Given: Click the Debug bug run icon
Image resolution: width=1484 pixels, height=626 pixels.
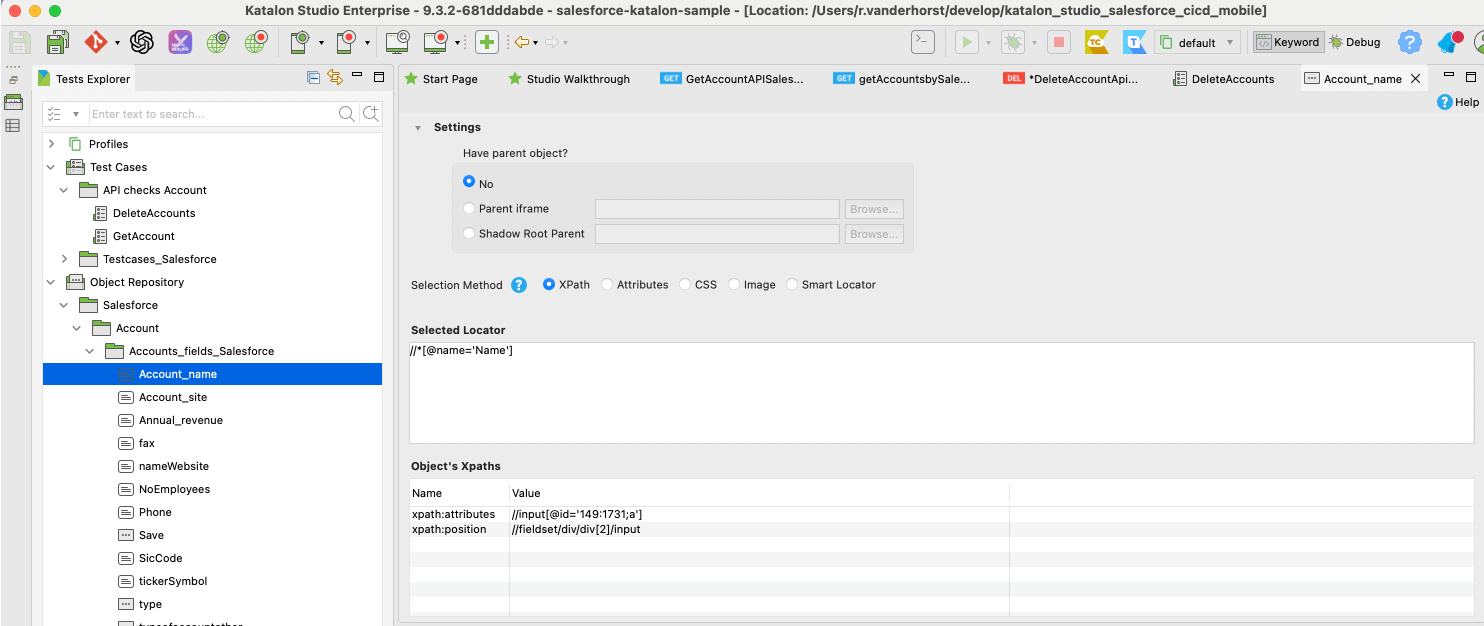Looking at the screenshot, I should point(1013,42).
